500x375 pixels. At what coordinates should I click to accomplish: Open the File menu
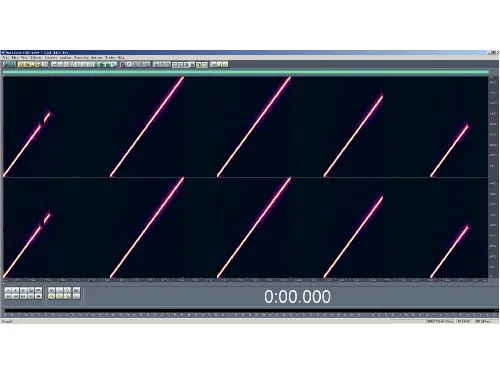pos(5,57)
